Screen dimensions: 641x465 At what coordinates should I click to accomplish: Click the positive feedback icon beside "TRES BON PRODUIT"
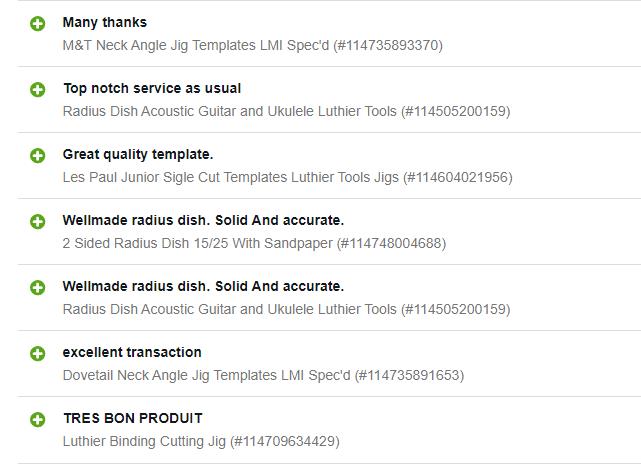(x=38, y=419)
